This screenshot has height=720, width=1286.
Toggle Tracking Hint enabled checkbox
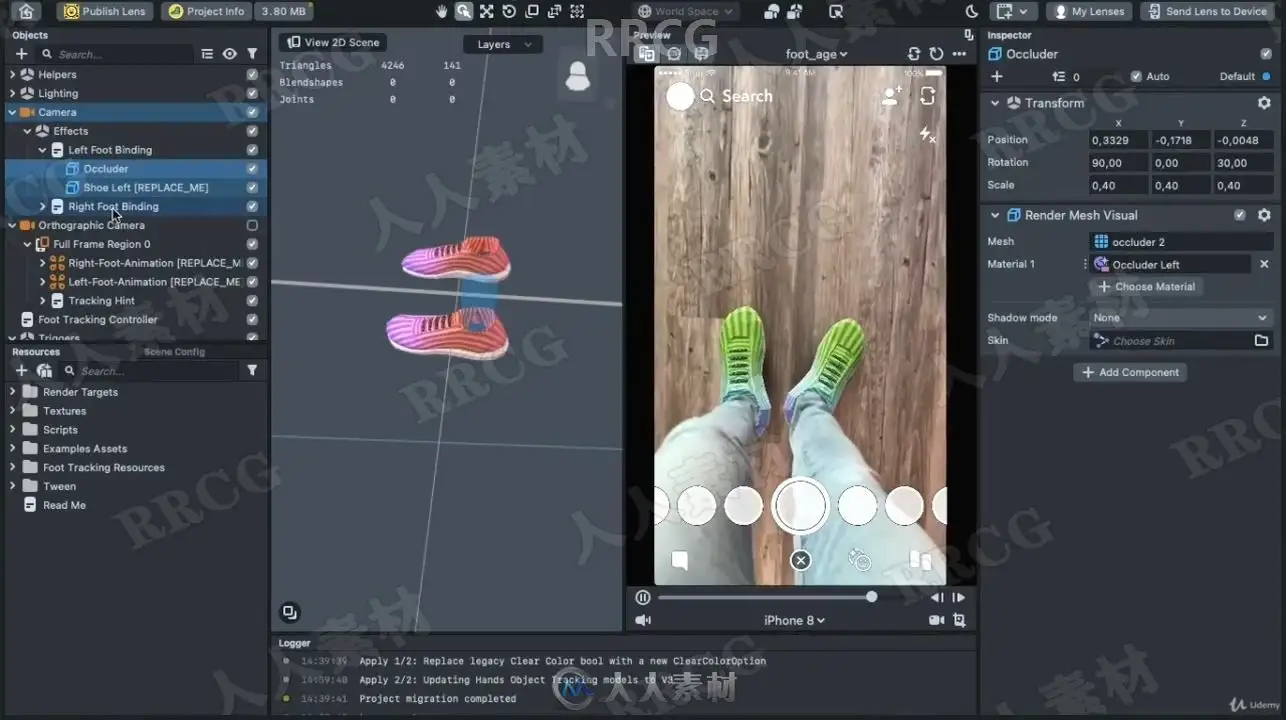(252, 300)
